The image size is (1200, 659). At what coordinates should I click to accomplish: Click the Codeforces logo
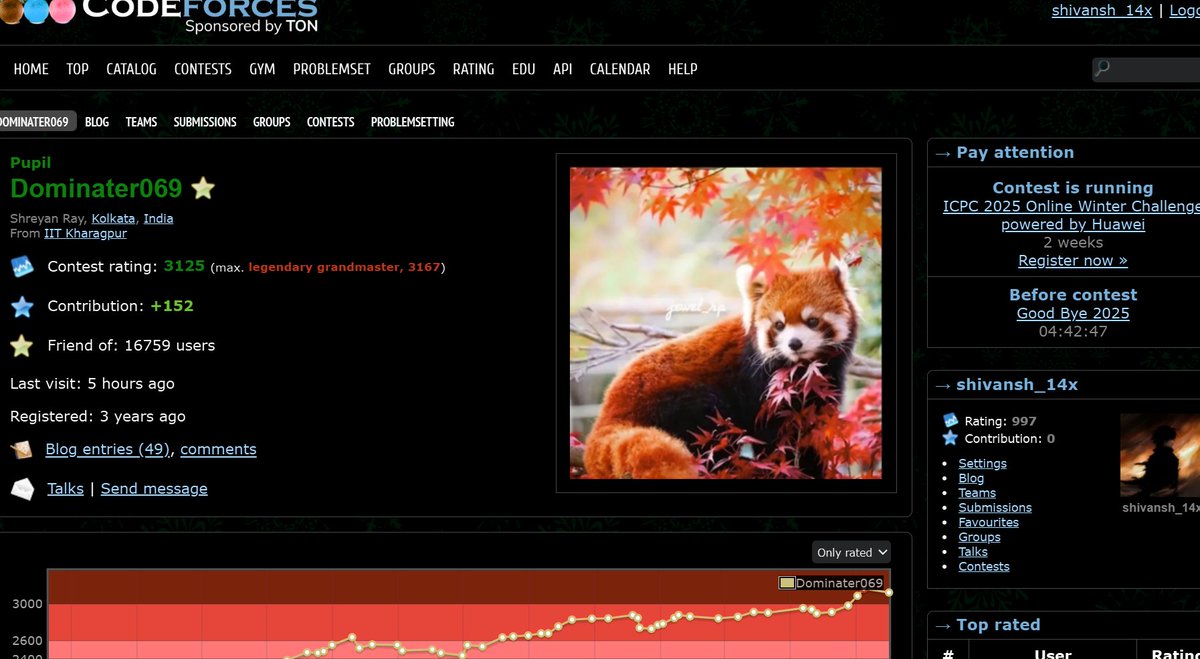point(160,16)
